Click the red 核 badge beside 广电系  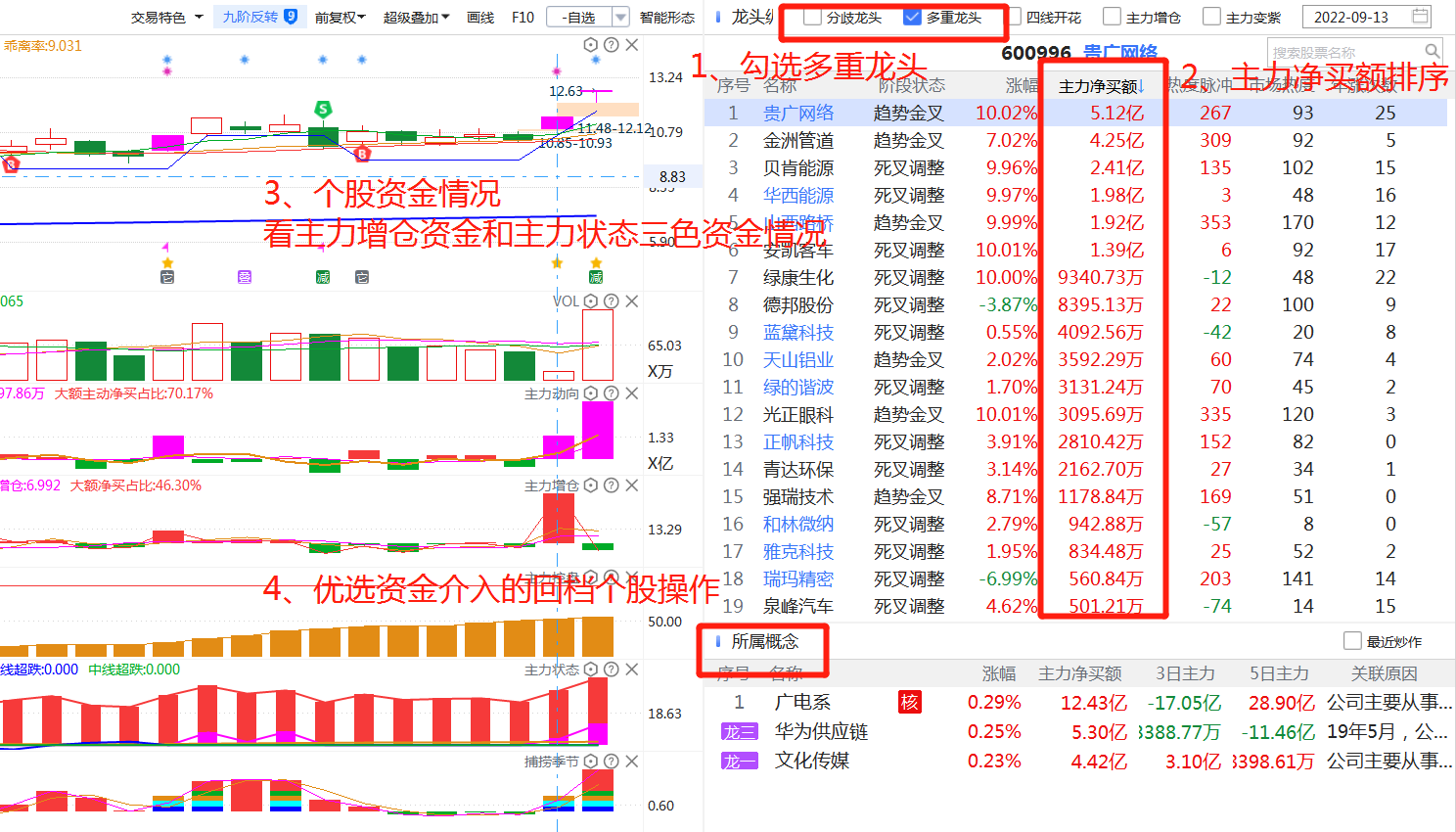910,702
